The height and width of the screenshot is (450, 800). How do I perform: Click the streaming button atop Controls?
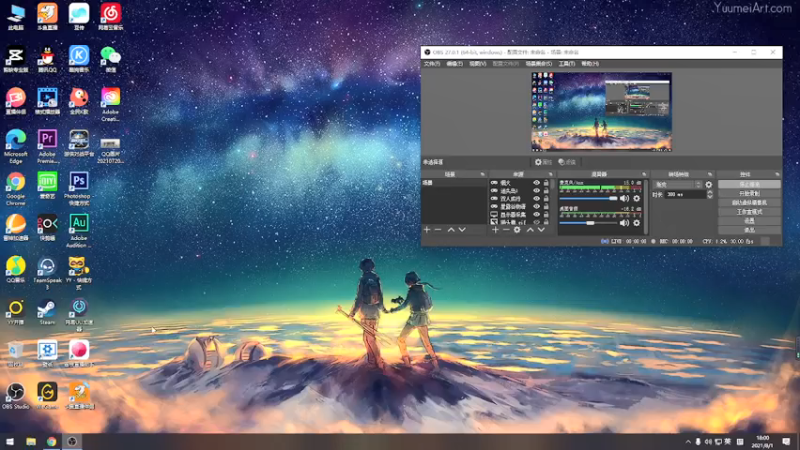click(749, 184)
